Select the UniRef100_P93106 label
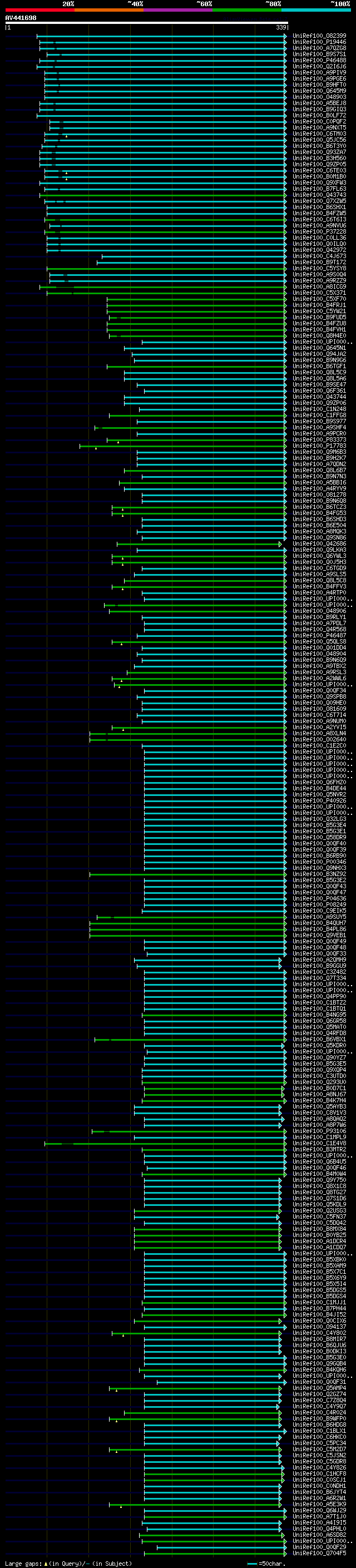The width and height of the screenshot is (356, 1568). pyautogui.click(x=319, y=1131)
